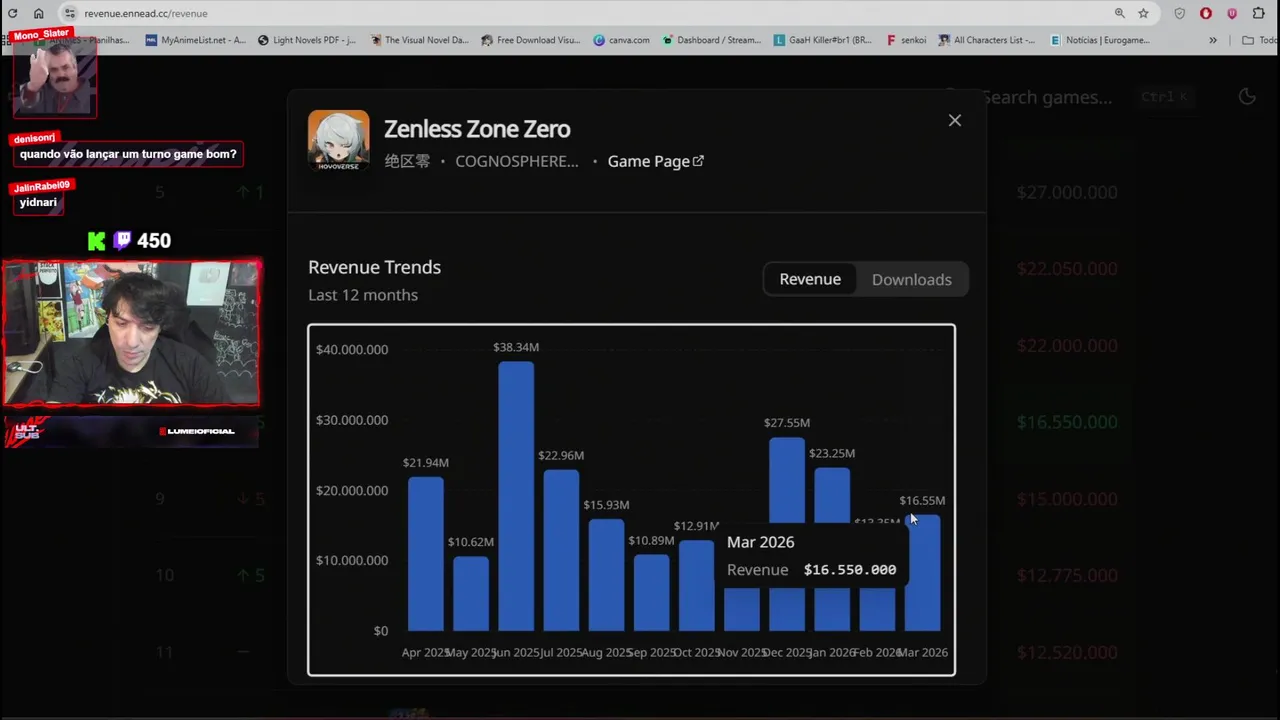Screen dimensions: 1280x720
Task: Open the shield extension icon
Action: pyautogui.click(x=1180, y=13)
